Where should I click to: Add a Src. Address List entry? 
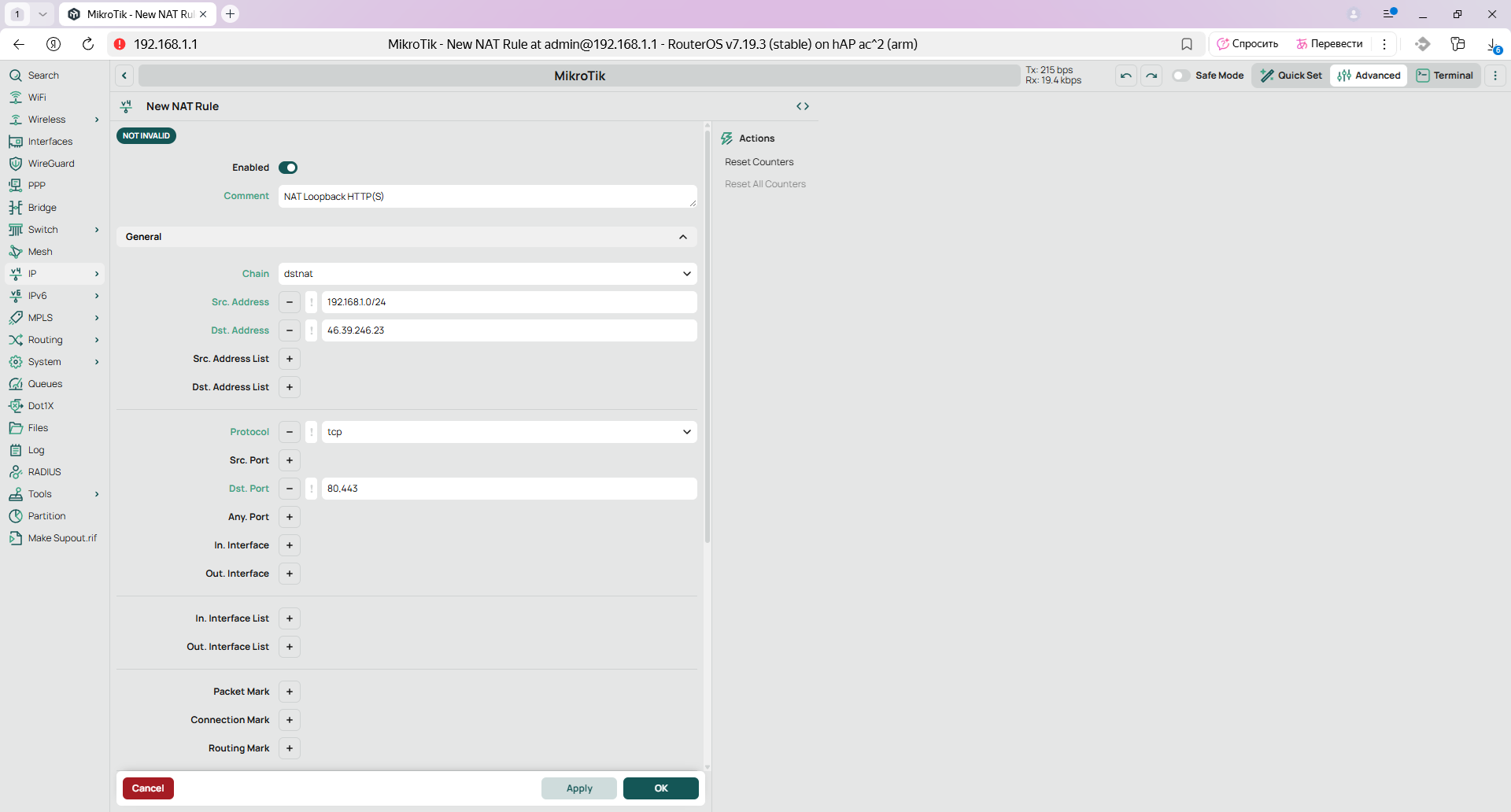pos(290,359)
